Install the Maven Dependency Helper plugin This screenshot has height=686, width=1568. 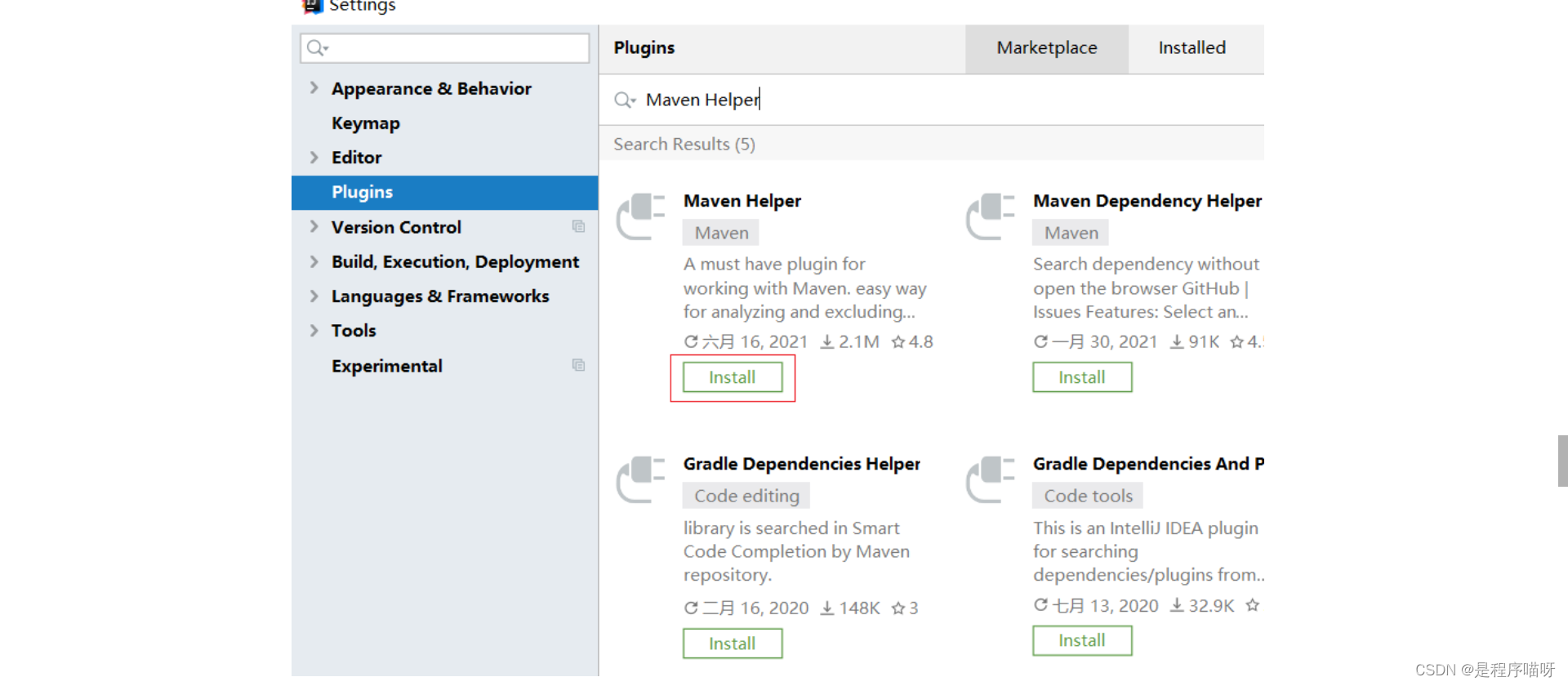pyautogui.click(x=1082, y=377)
